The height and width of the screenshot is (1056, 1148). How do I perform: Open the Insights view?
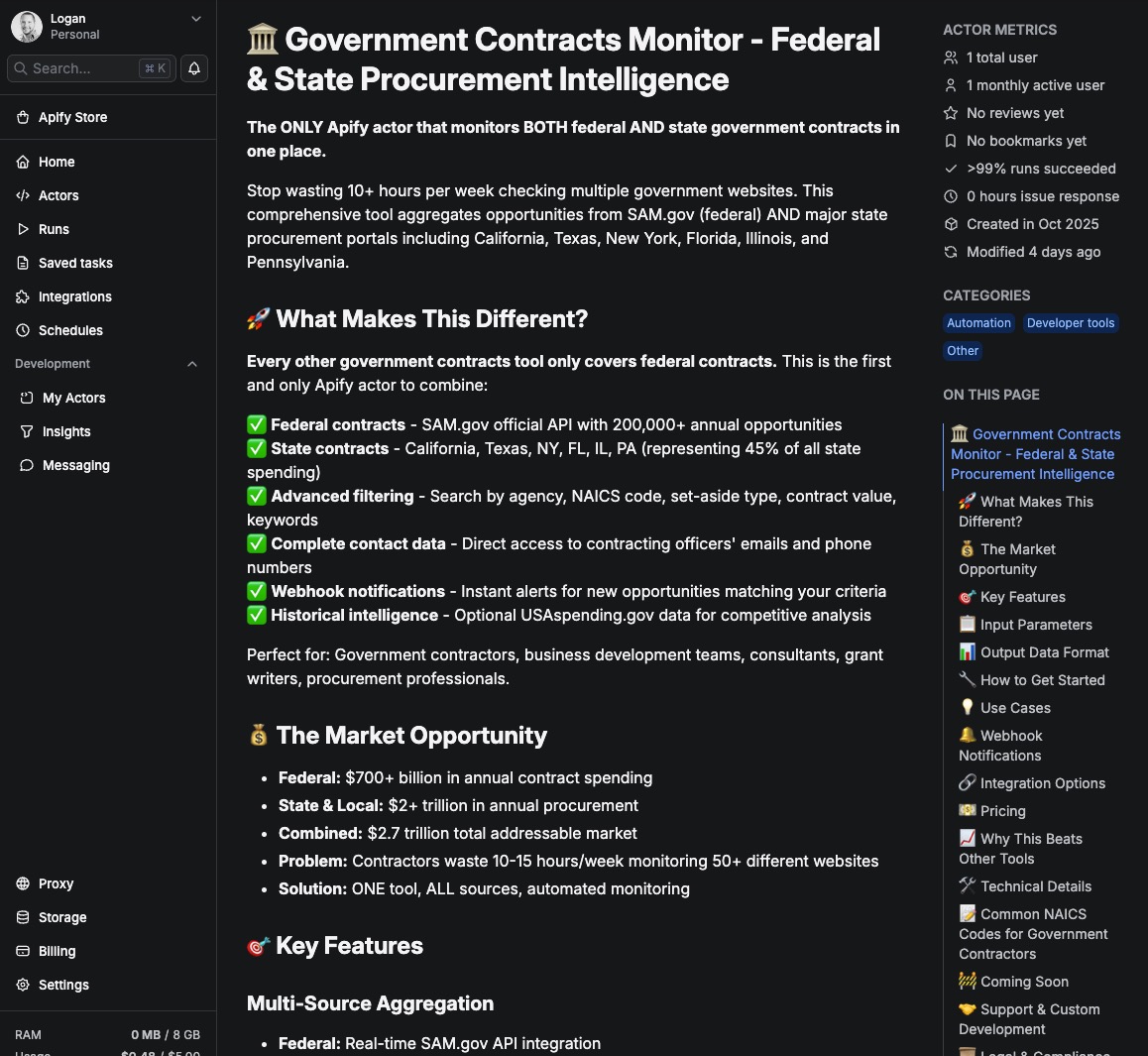(65, 431)
